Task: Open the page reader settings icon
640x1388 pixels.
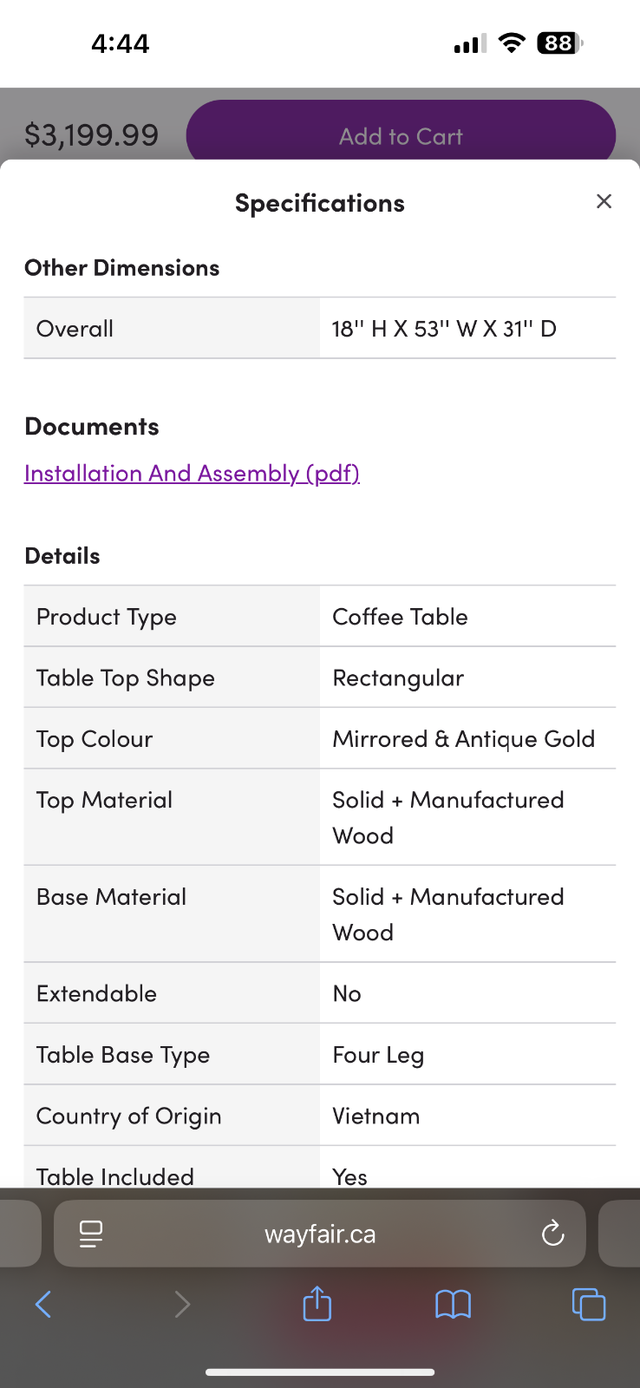Action: 91,1234
